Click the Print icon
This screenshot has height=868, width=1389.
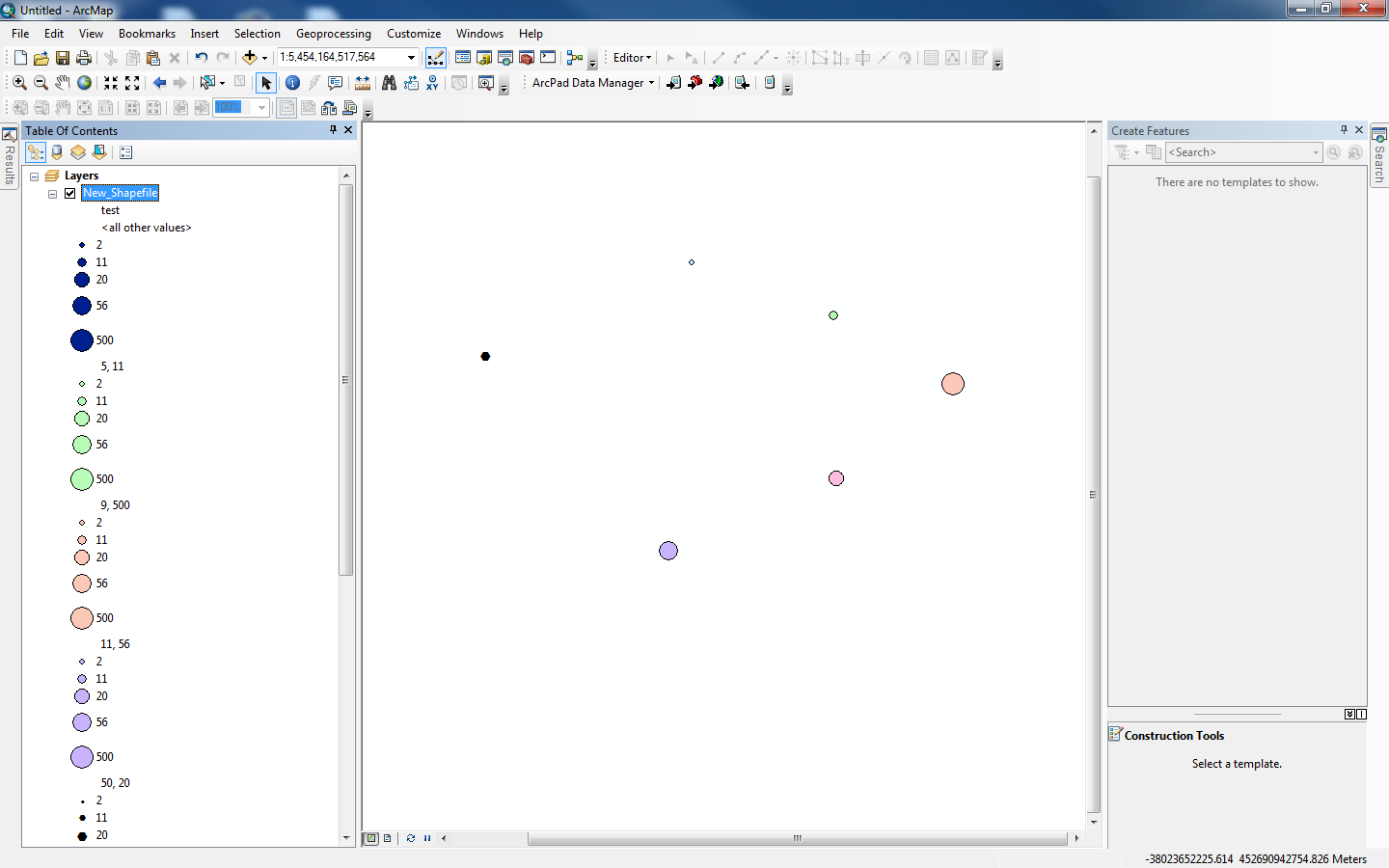click(84, 58)
